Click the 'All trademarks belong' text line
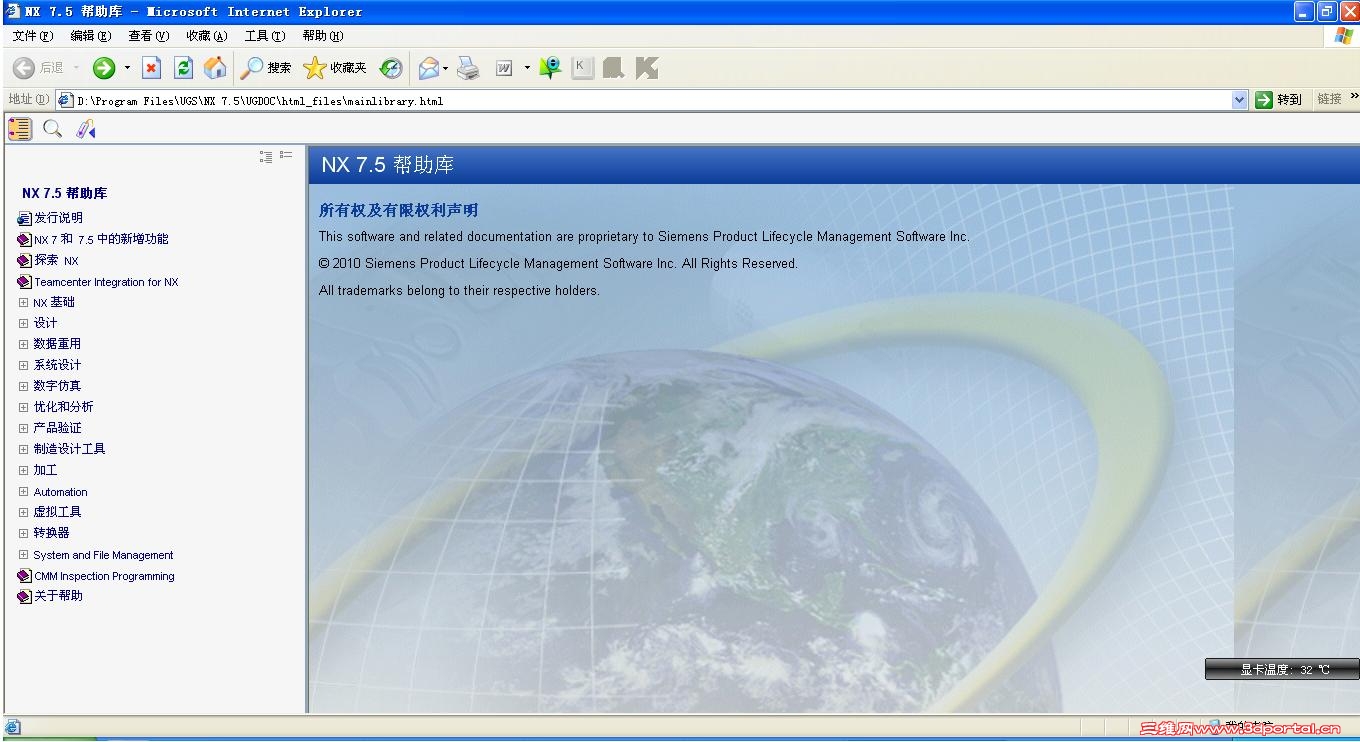This screenshot has width=1360, height=742. 459,291
